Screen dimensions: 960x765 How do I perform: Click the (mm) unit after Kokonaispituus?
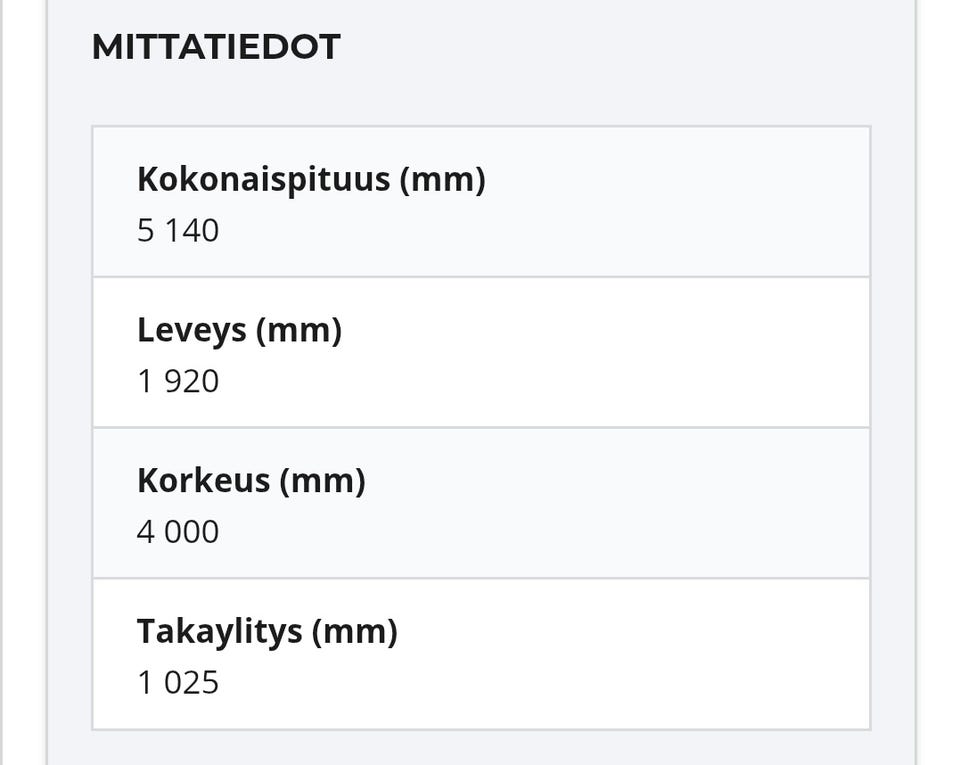pyautogui.click(x=442, y=180)
